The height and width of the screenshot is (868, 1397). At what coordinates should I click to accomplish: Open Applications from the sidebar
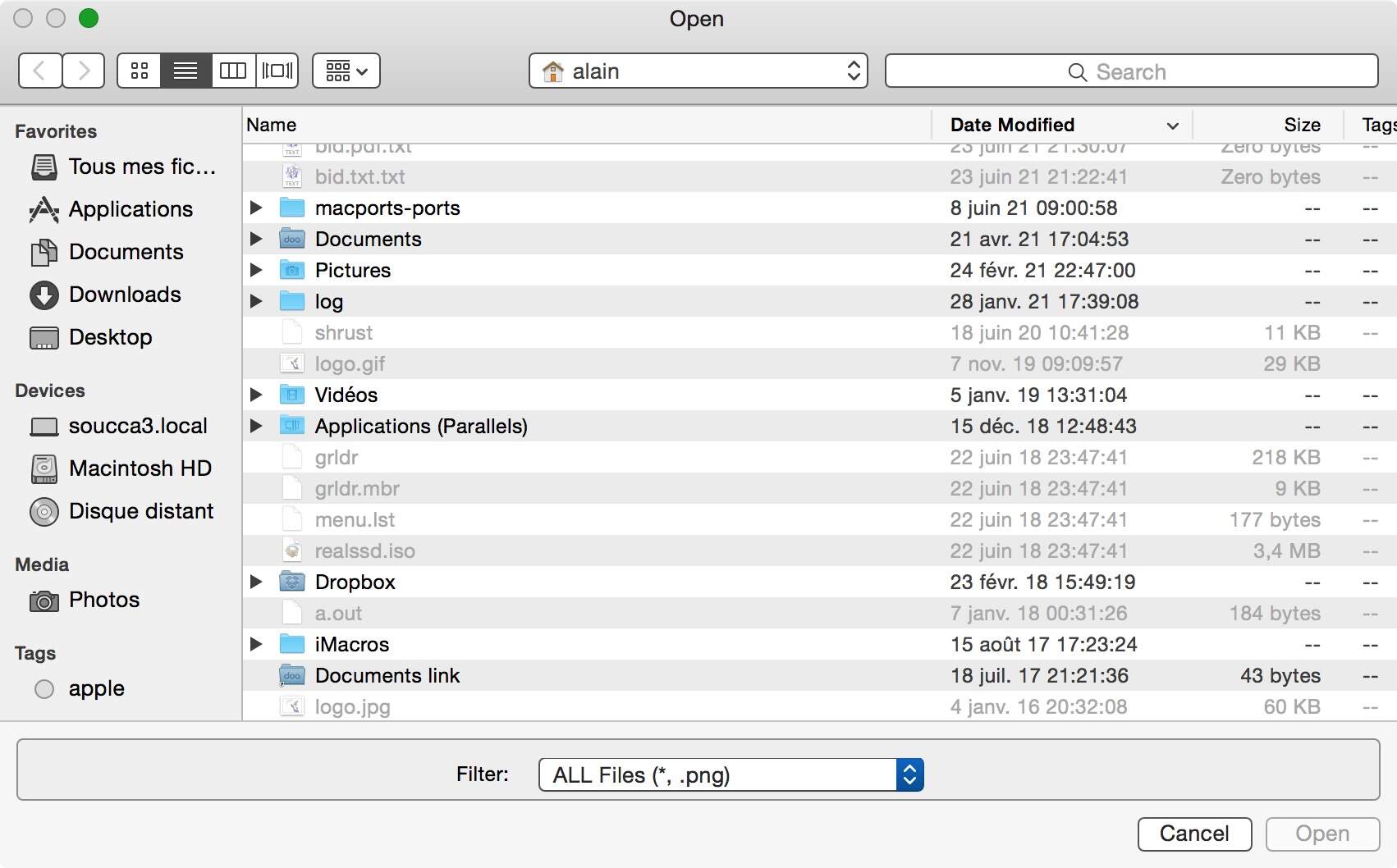tap(130, 209)
